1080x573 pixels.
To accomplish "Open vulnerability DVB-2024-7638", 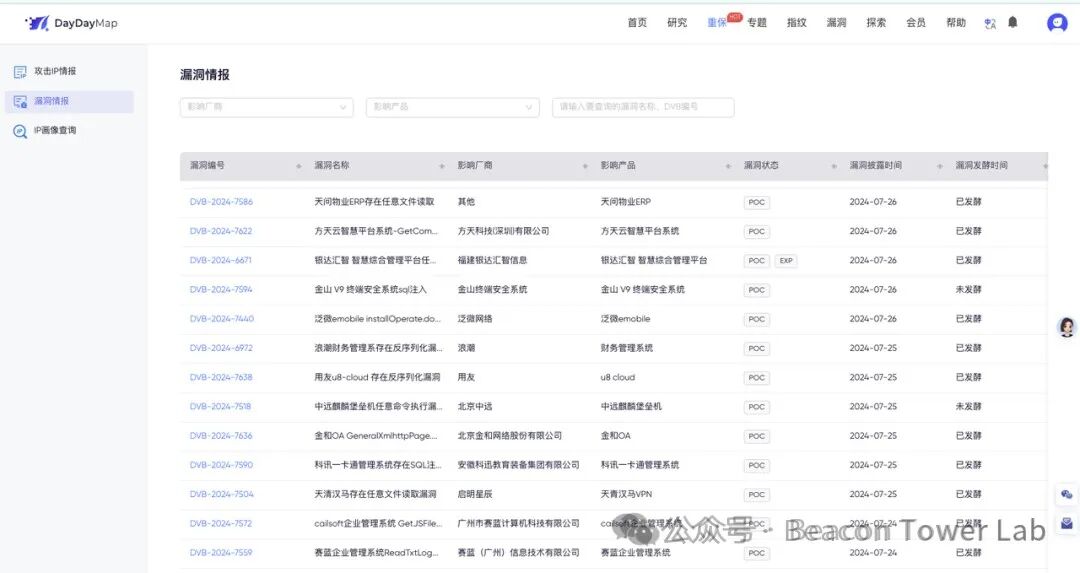I will tap(221, 377).
